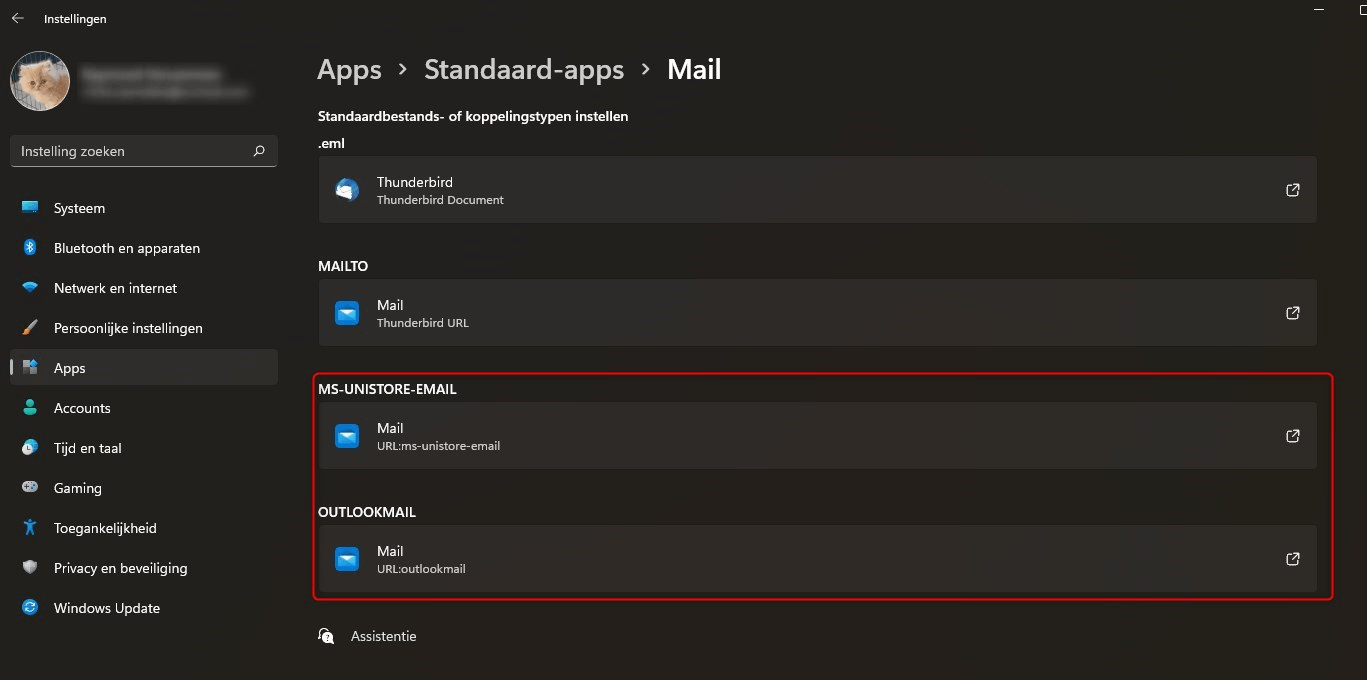Screen dimensions: 1367x680
Task: Go back with the arrow beside Instellingen
Action: coord(18,18)
